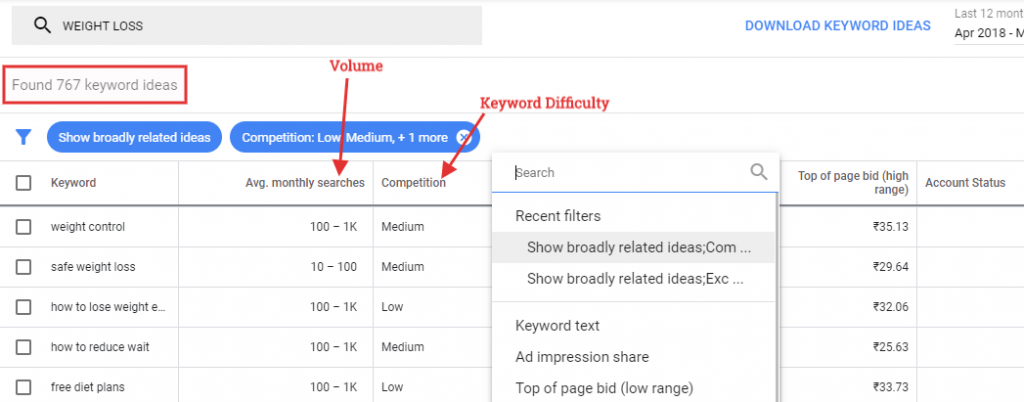Check the box for weight control
The height and width of the screenshot is (402, 1024).
pyautogui.click(x=24, y=227)
